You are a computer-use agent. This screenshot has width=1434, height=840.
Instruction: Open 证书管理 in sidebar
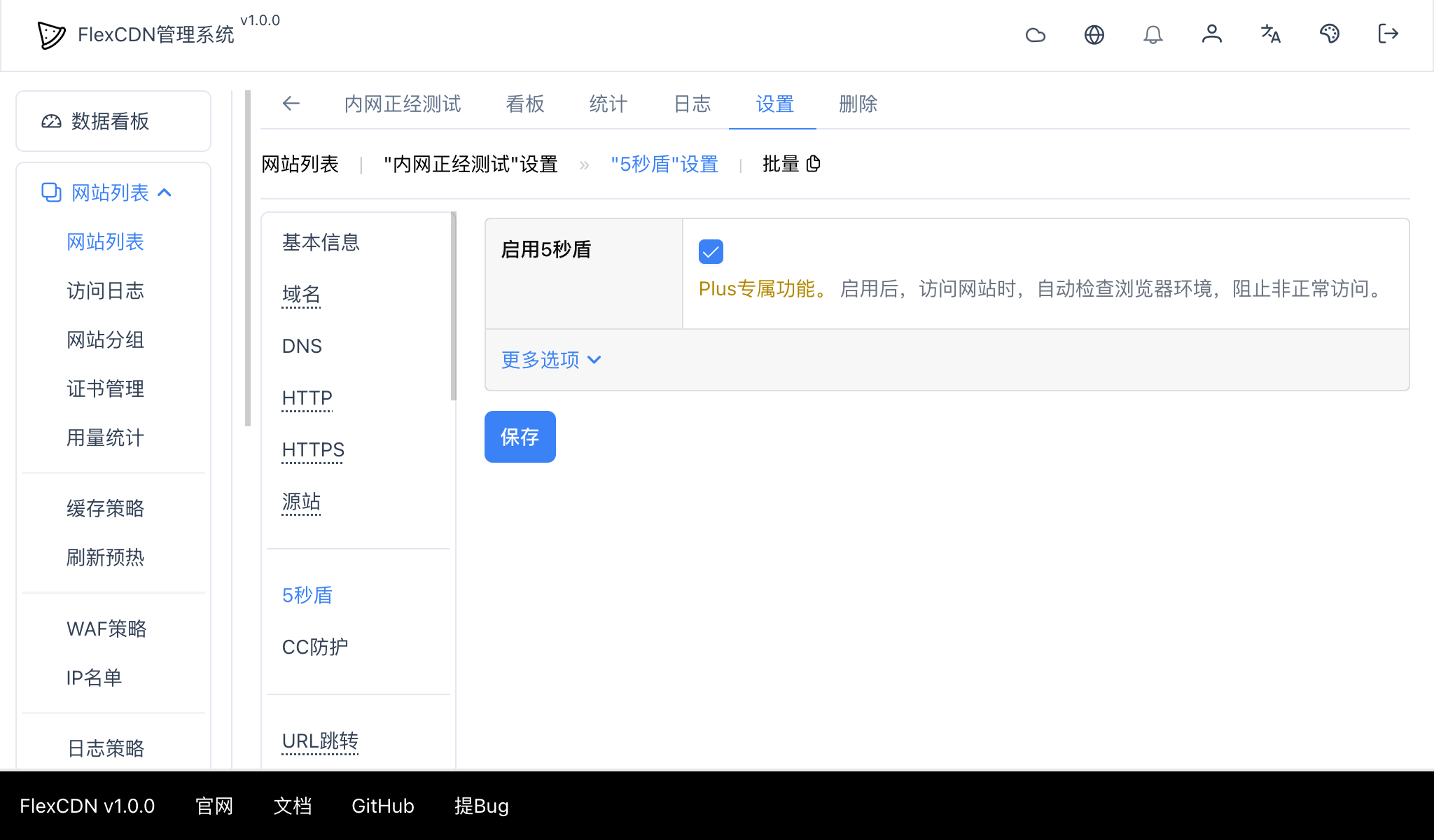(x=105, y=389)
